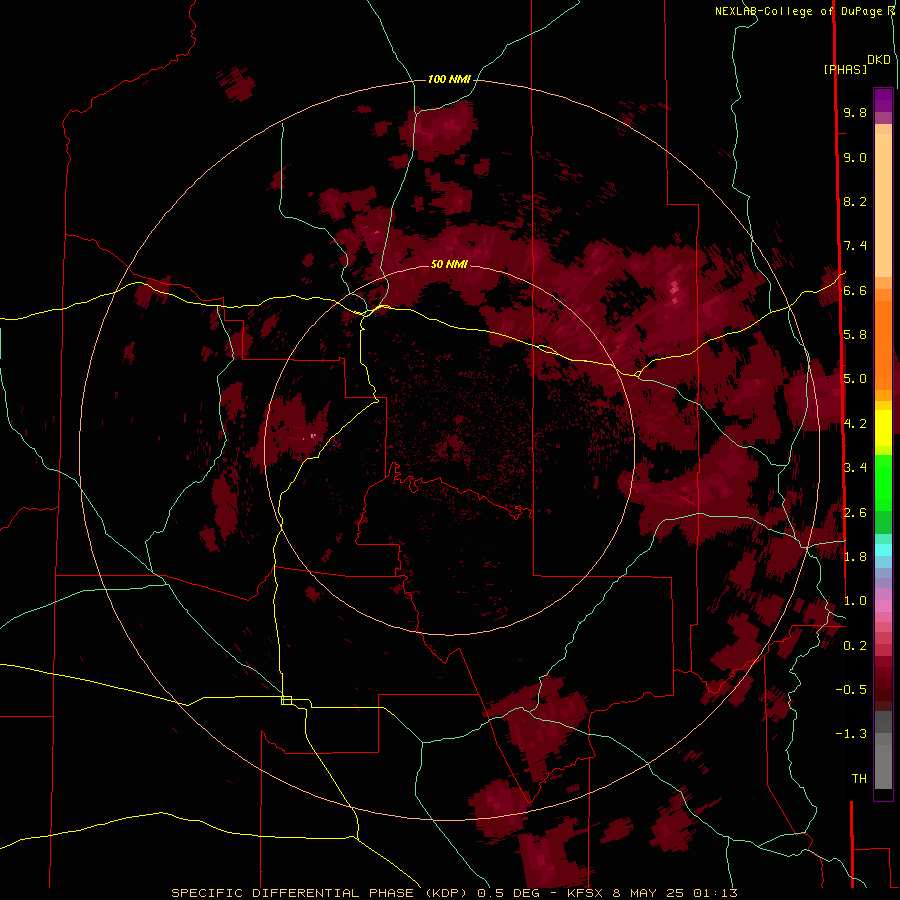Click the 1.8 value on the color scale
The image size is (900, 900).
click(855, 557)
